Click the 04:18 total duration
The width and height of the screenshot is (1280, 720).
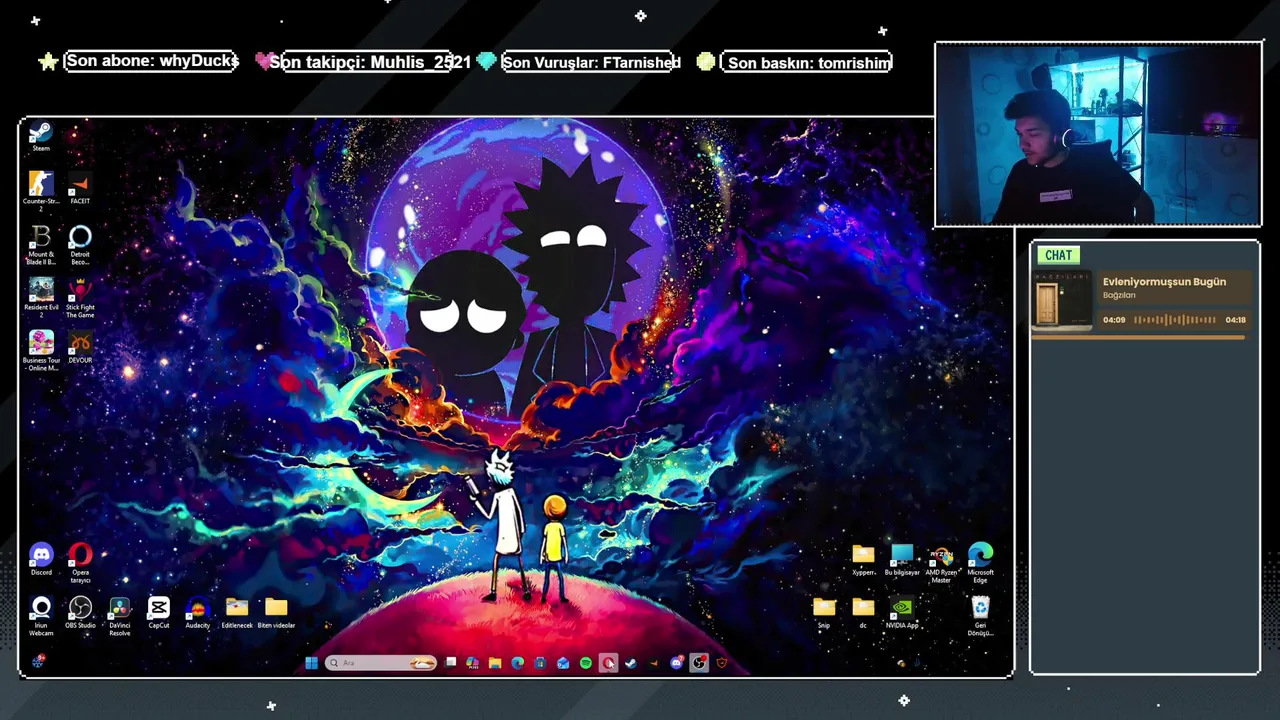click(1236, 320)
